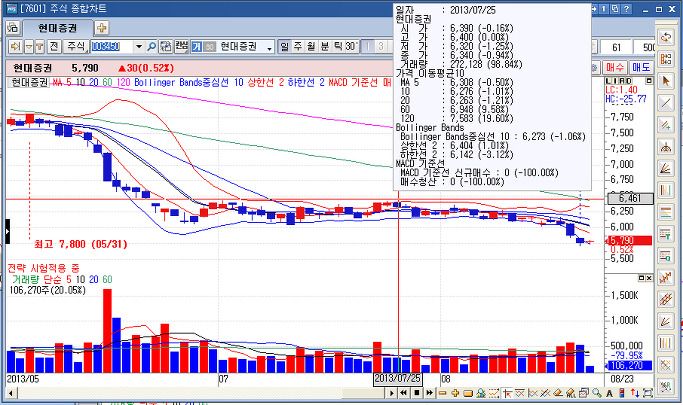The height and width of the screenshot is (405, 683).
Task: Click the rewind button under the chart
Action: [404, 393]
